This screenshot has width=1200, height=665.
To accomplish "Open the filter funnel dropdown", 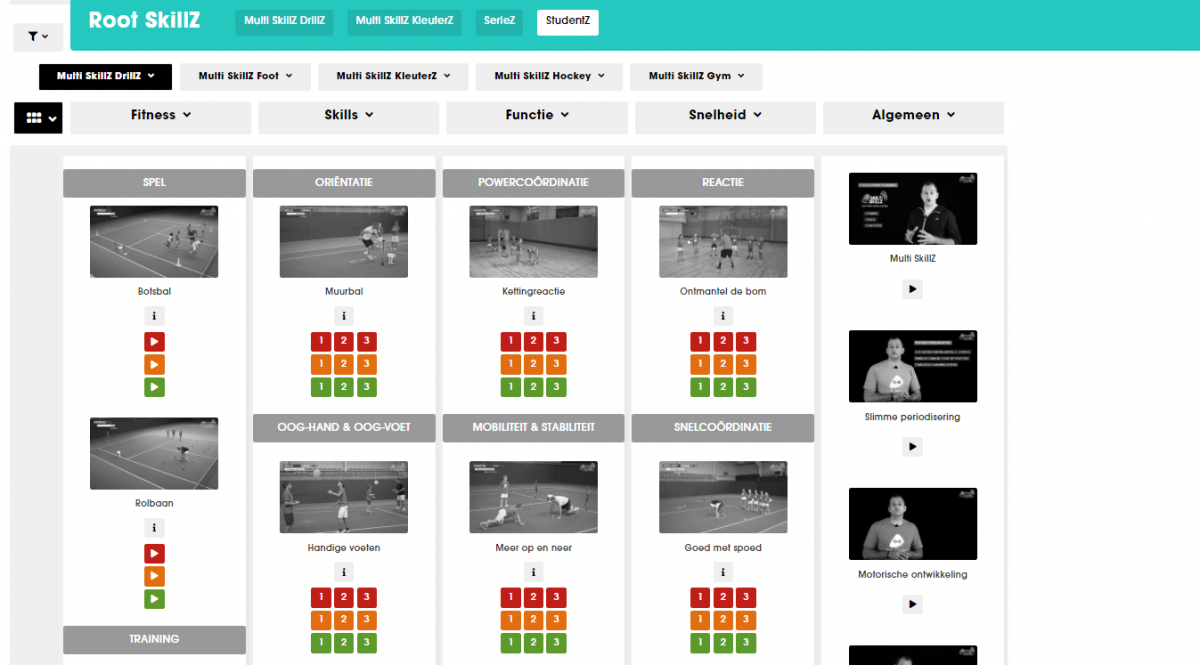I will pyautogui.click(x=38, y=37).
